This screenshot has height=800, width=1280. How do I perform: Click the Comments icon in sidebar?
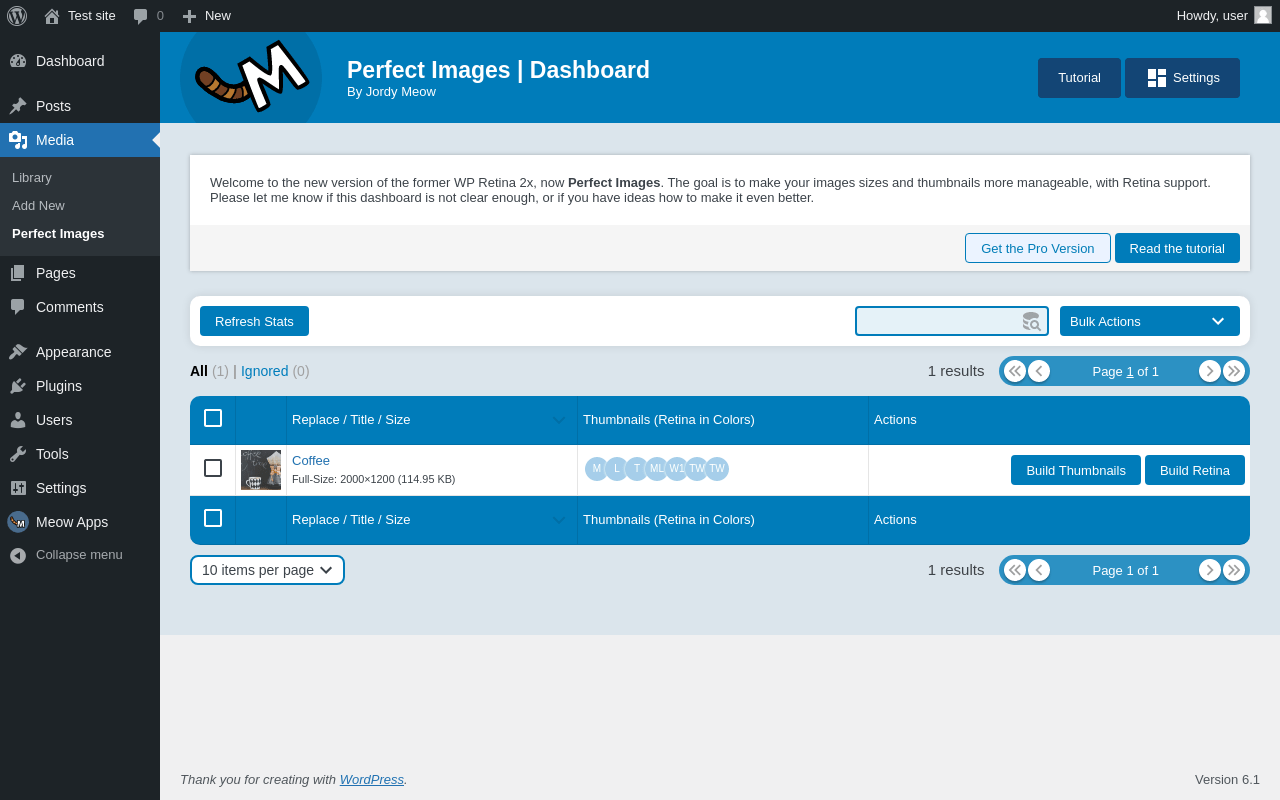(18, 307)
